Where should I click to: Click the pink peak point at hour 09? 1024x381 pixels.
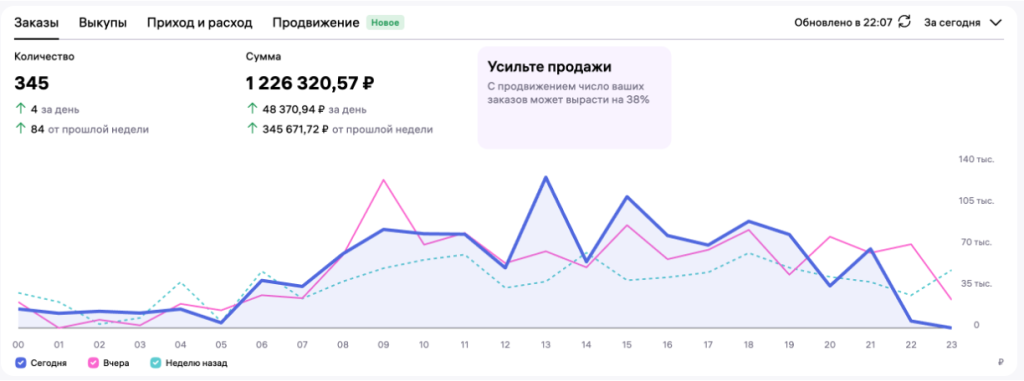pyautogui.click(x=383, y=180)
